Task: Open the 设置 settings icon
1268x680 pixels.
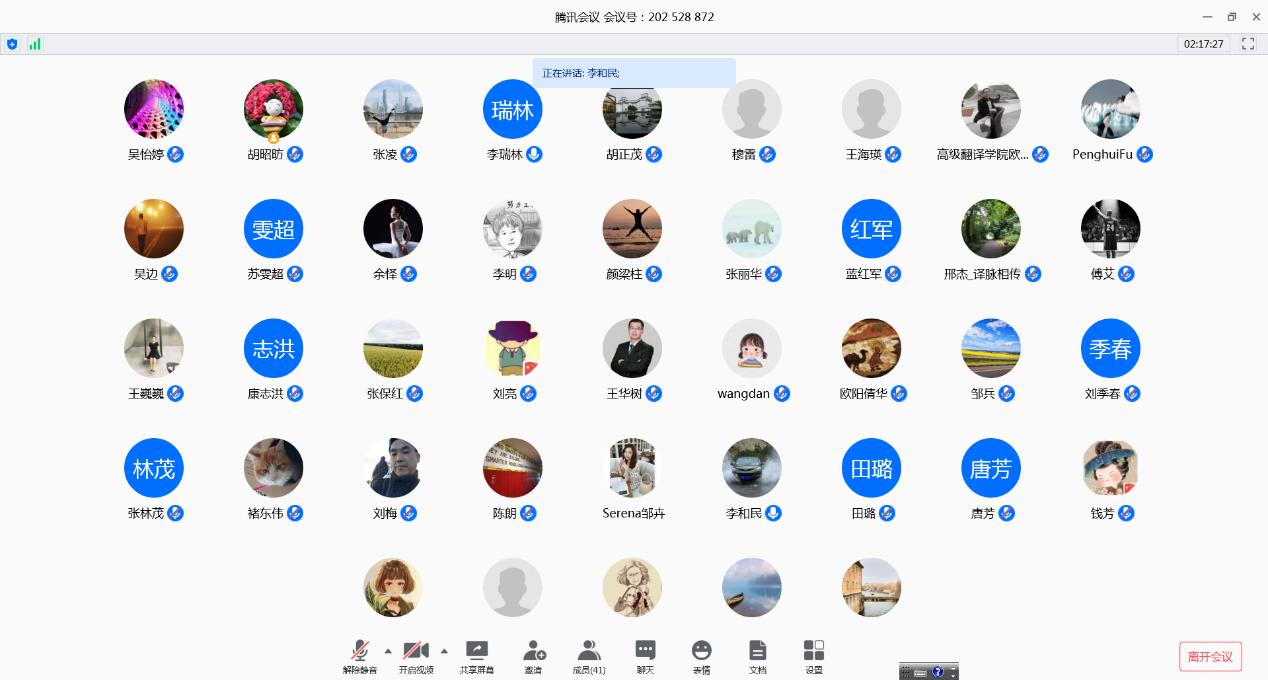Action: 814,655
